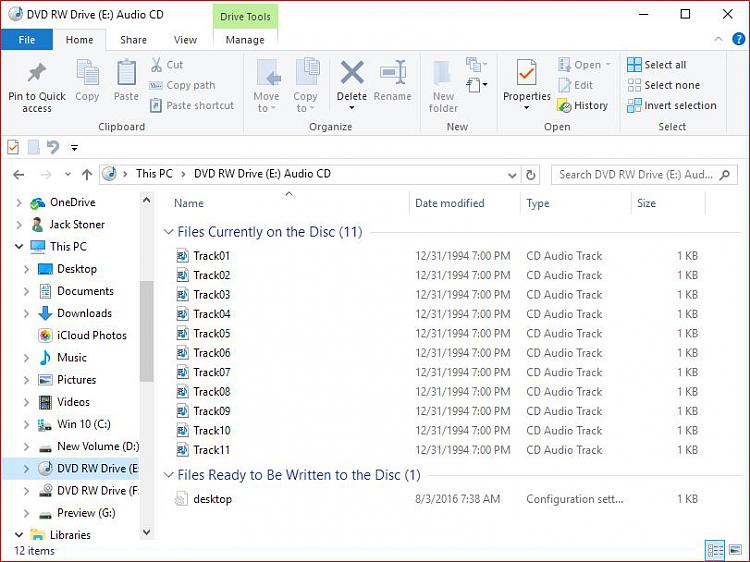This screenshot has height=562, width=750.
Task: Sort by the Type column header
Action: 576,203
